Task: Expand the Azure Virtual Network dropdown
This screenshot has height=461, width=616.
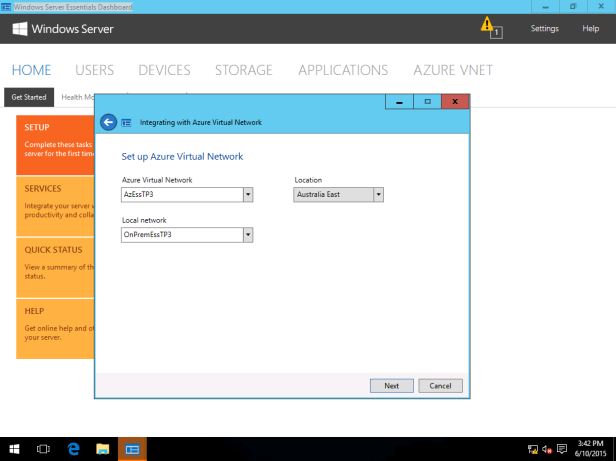Action: [248, 195]
